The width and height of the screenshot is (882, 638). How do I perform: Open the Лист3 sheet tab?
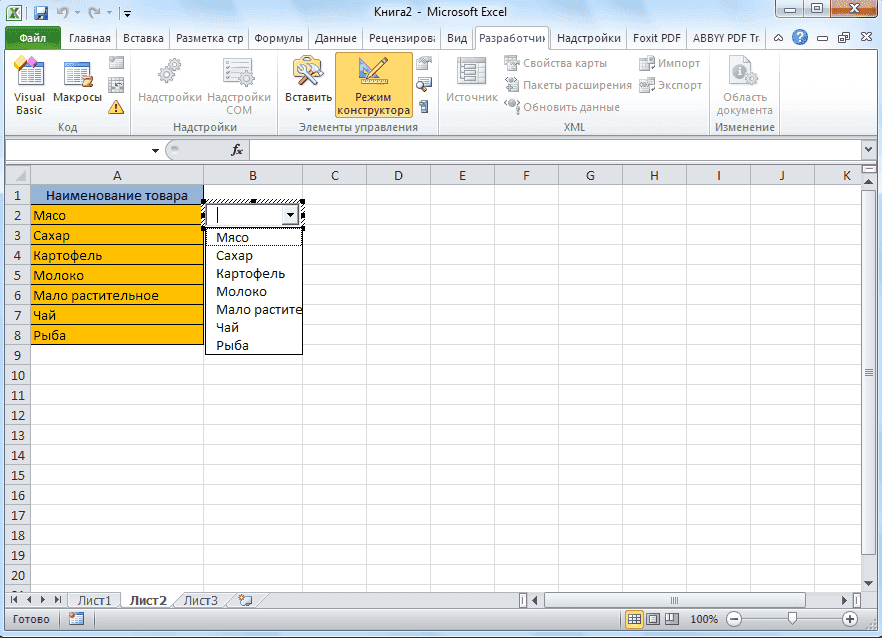click(199, 600)
